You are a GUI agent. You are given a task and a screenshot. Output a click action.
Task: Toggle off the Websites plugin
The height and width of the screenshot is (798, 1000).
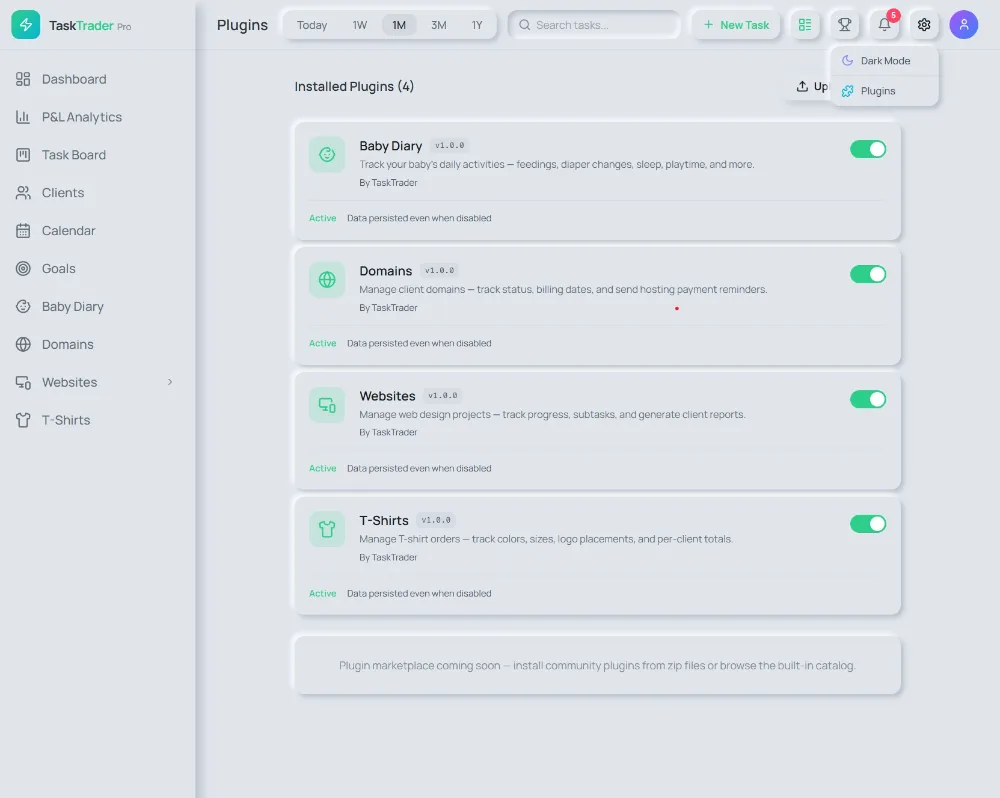point(868,399)
